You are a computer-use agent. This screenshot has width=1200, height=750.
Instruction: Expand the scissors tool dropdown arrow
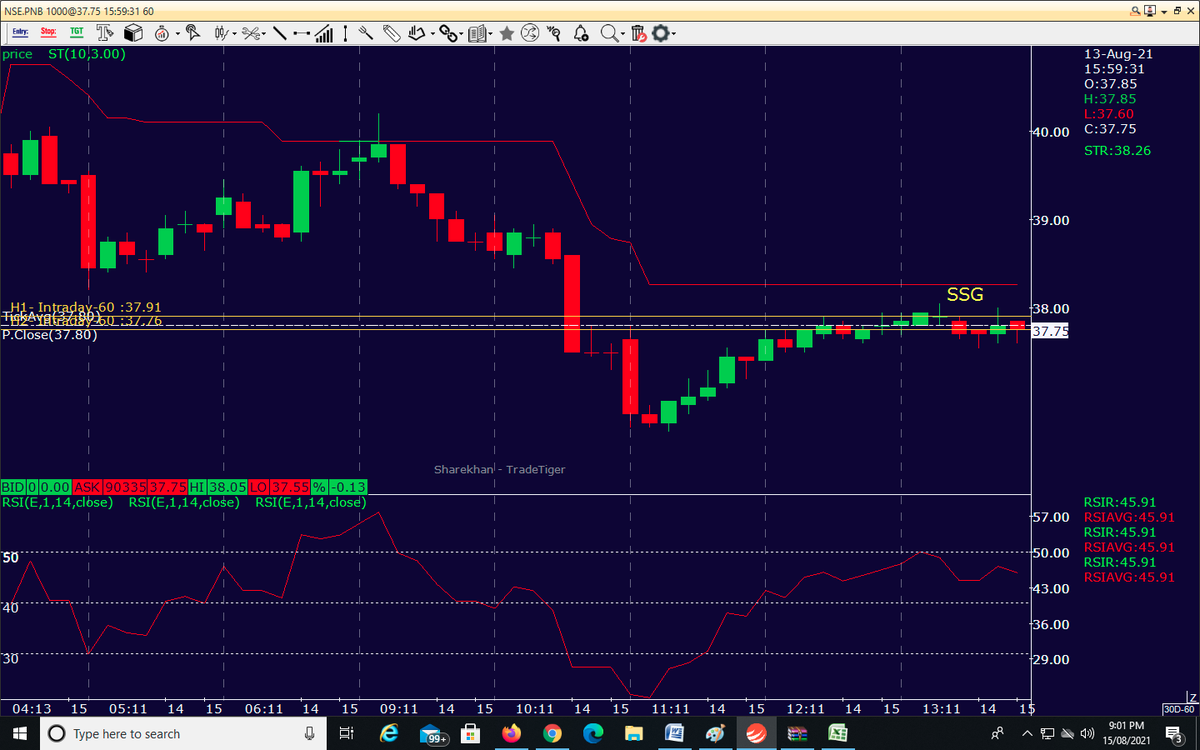[x=264, y=34]
